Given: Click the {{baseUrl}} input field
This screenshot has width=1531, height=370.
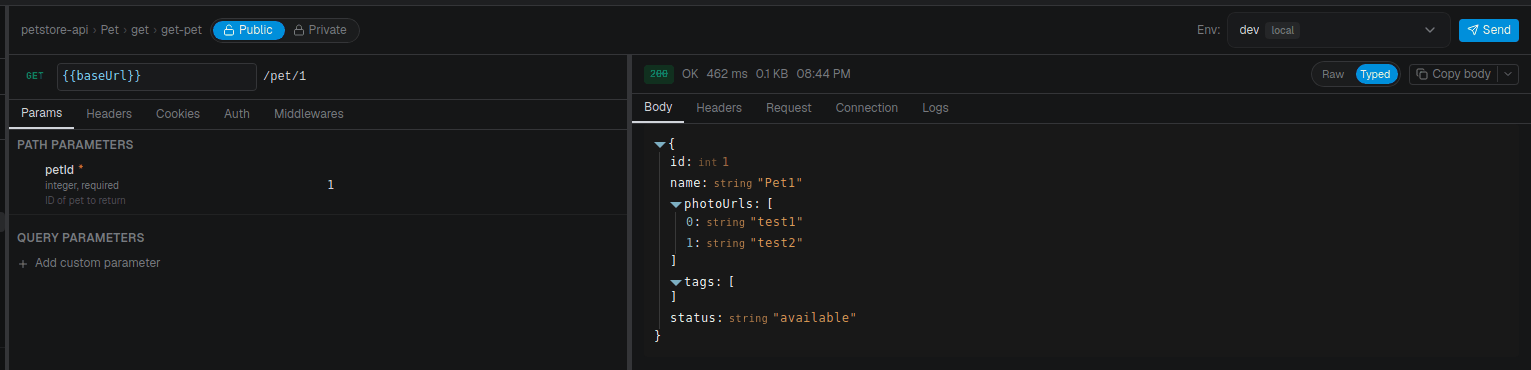Looking at the screenshot, I should [x=157, y=76].
